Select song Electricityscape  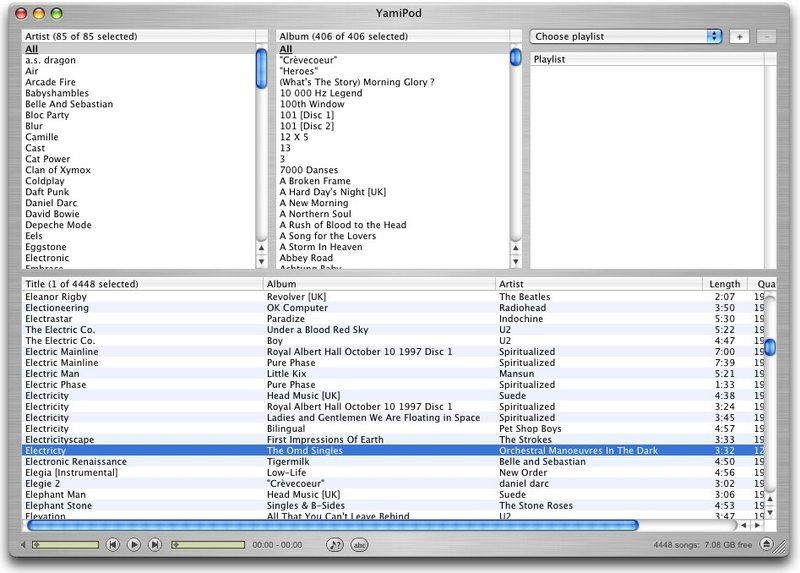pyautogui.click(x=393, y=439)
